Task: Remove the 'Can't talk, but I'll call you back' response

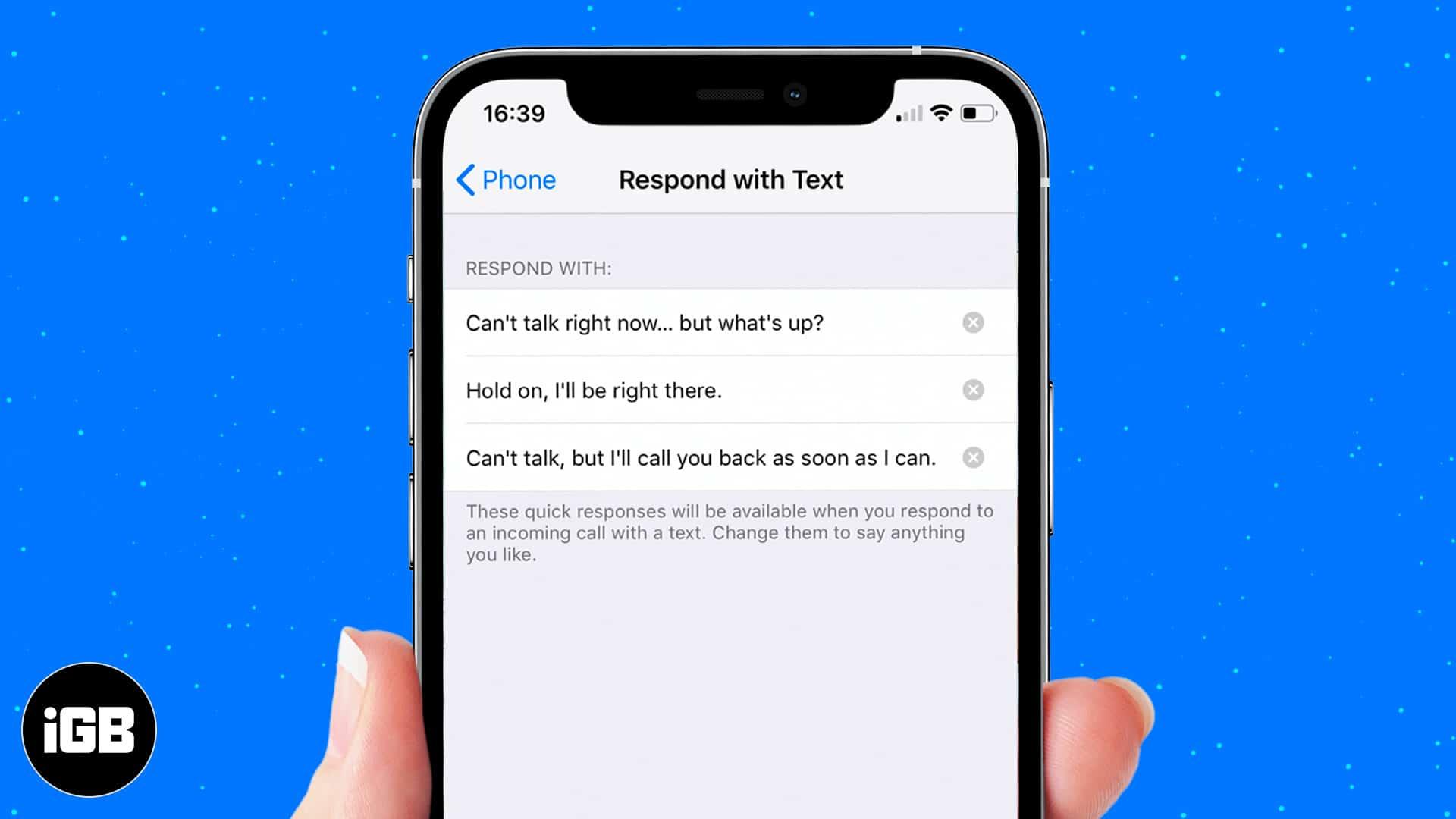Action: click(973, 457)
